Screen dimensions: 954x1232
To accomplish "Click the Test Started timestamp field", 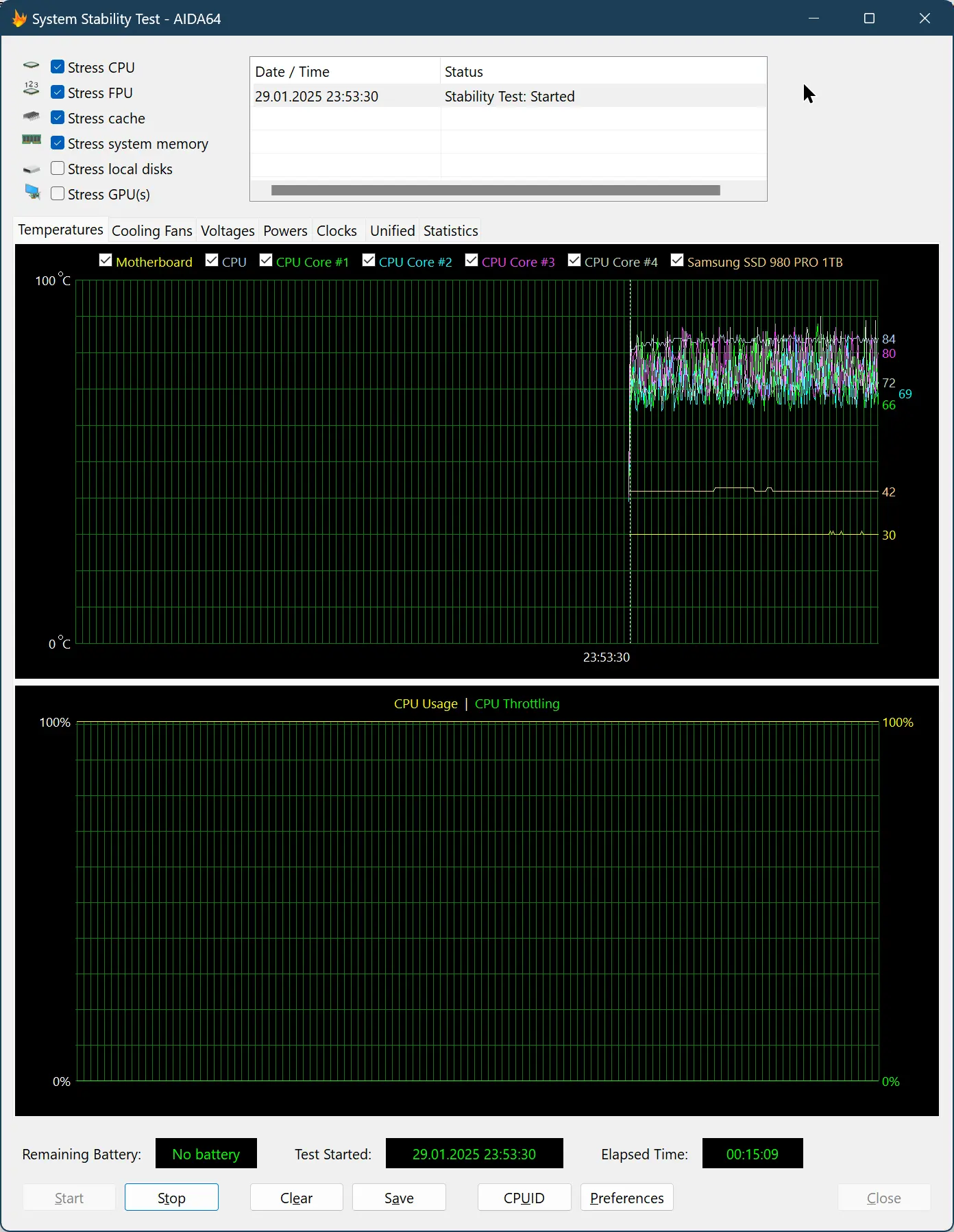I will [x=474, y=1154].
